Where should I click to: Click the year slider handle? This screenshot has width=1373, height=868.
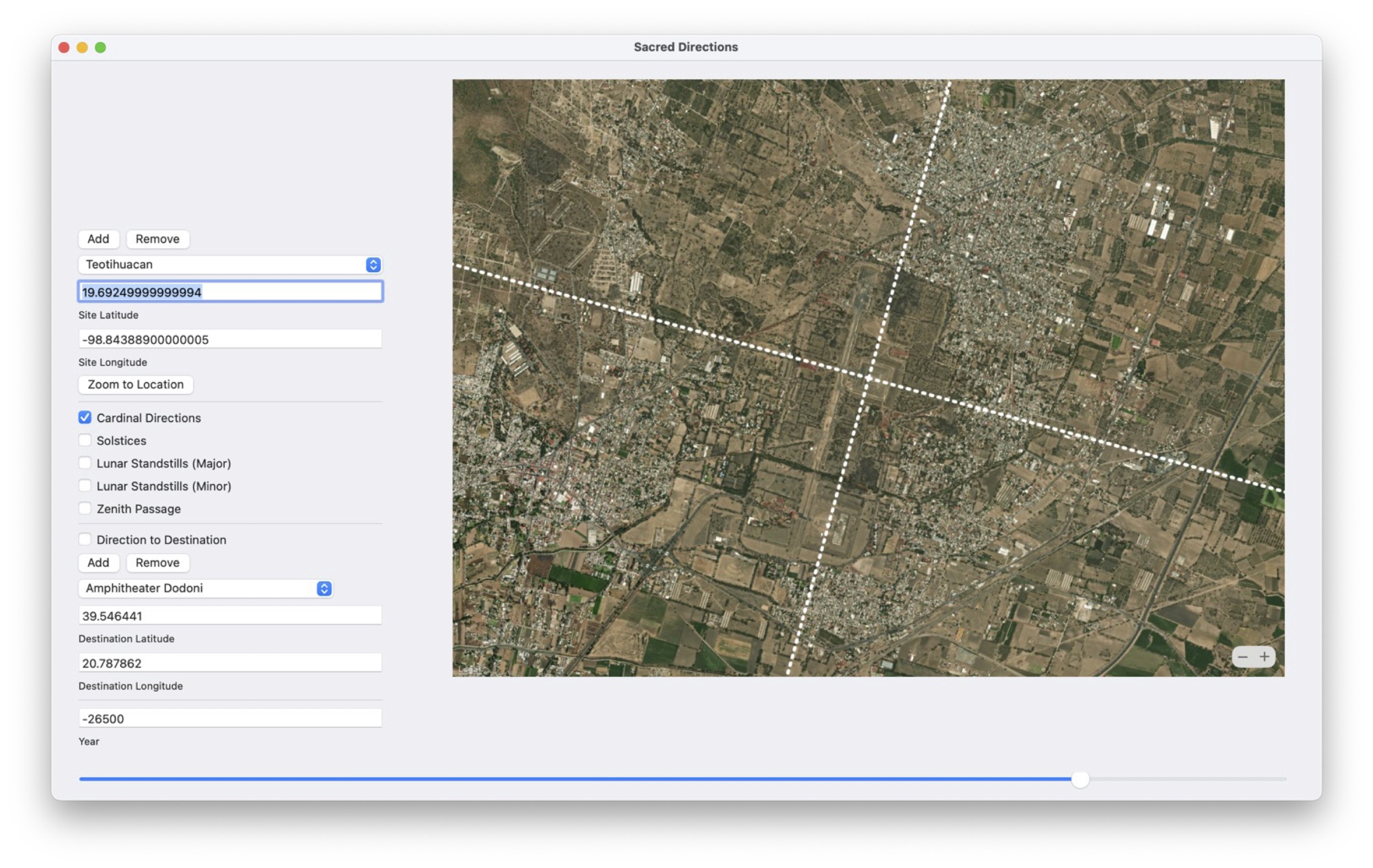(1080, 779)
